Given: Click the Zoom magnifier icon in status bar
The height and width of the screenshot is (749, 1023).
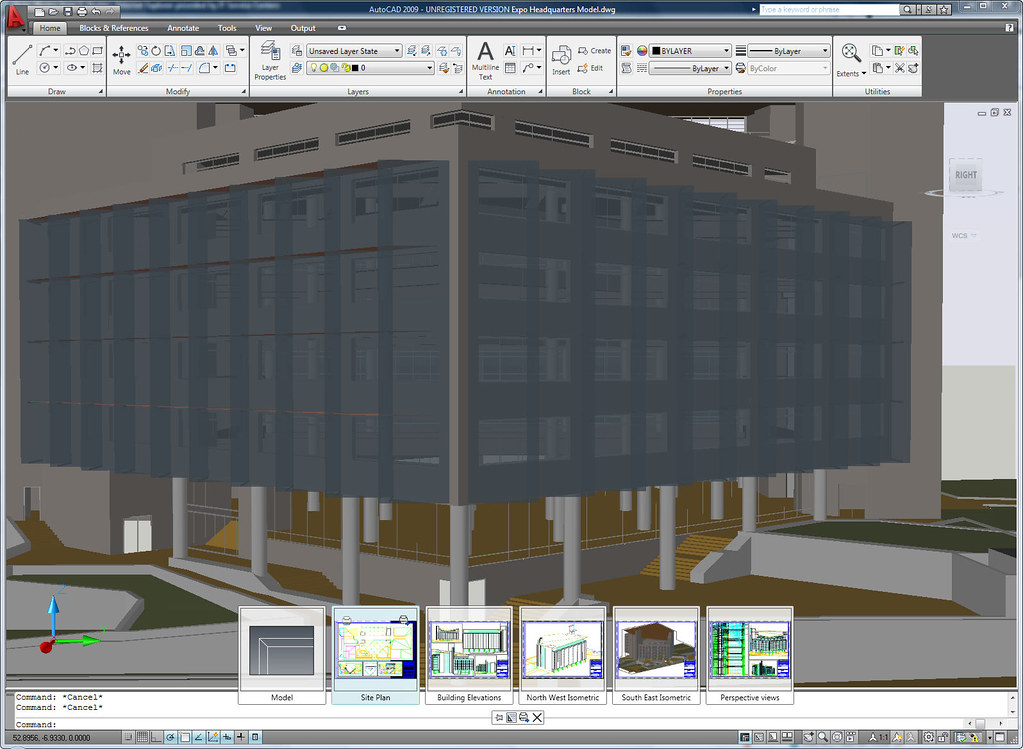Looking at the screenshot, I should click(x=823, y=738).
